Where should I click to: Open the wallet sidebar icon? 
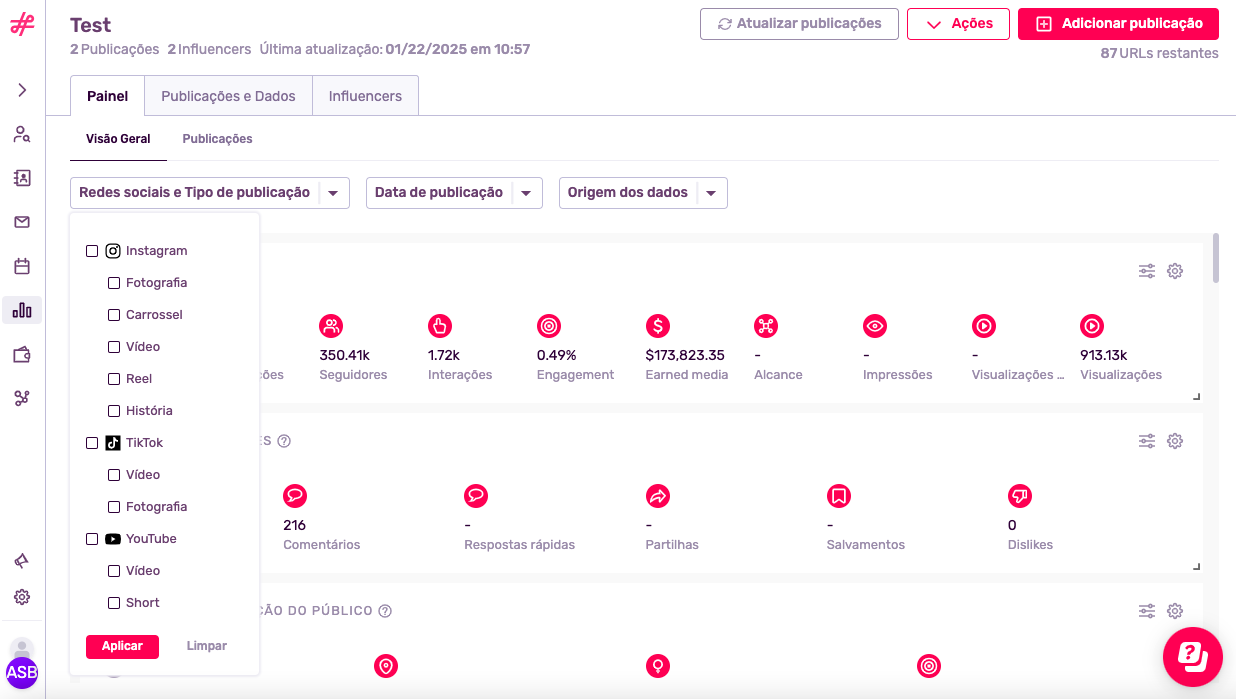click(22, 354)
